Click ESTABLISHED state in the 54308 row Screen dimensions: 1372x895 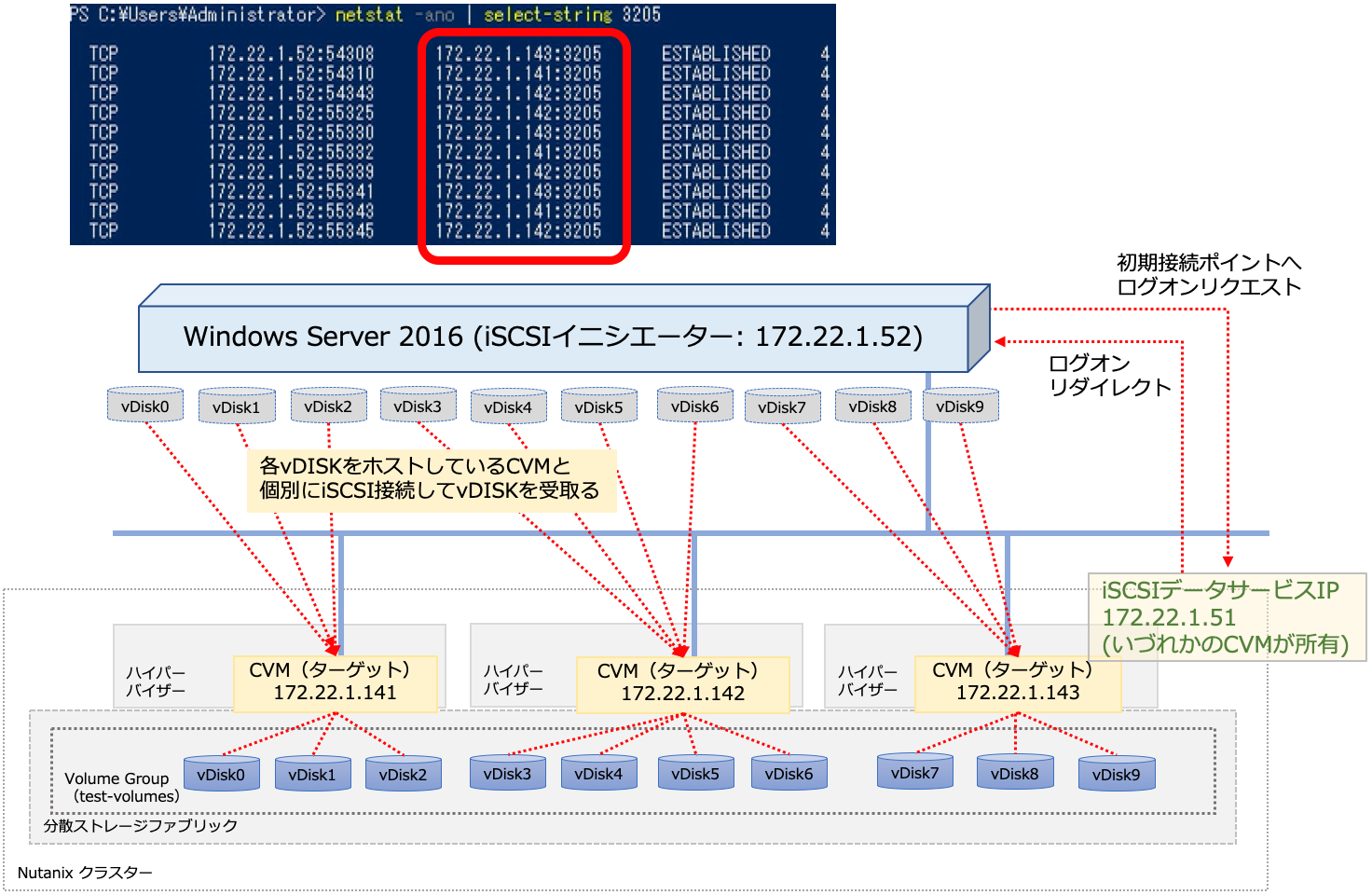[716, 54]
